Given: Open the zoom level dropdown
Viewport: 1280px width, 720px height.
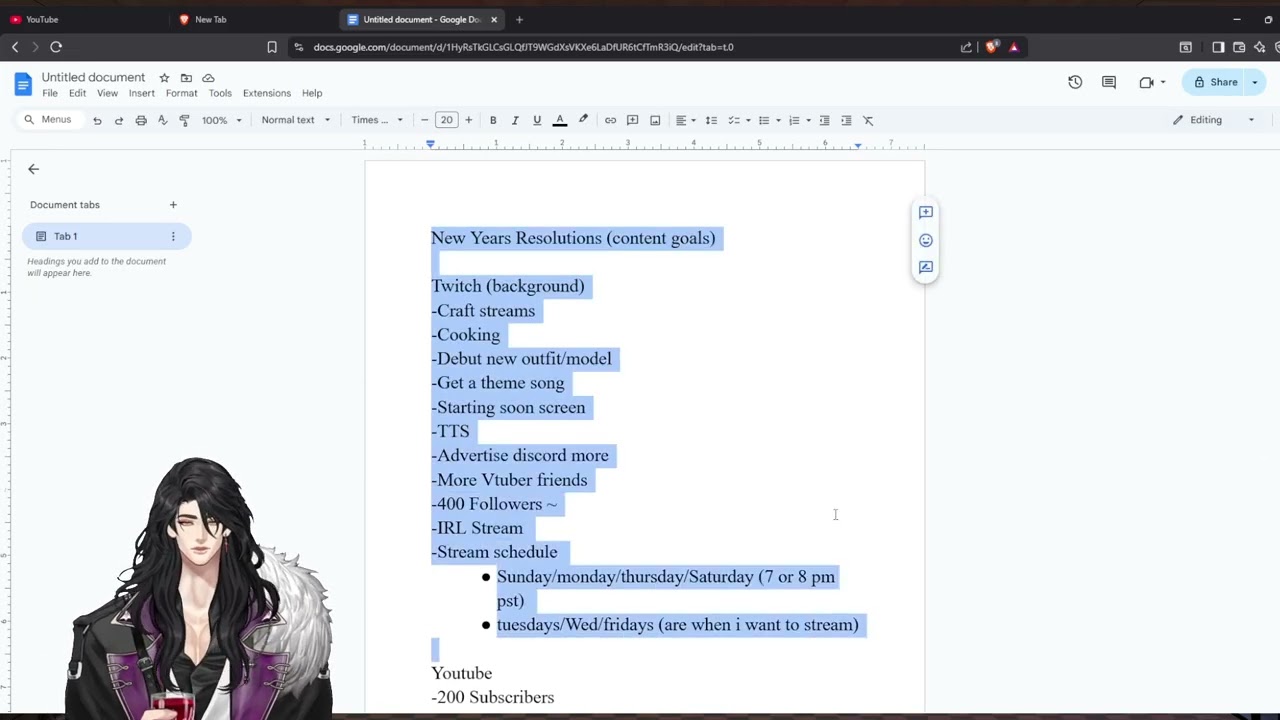Looking at the screenshot, I should click(x=222, y=120).
